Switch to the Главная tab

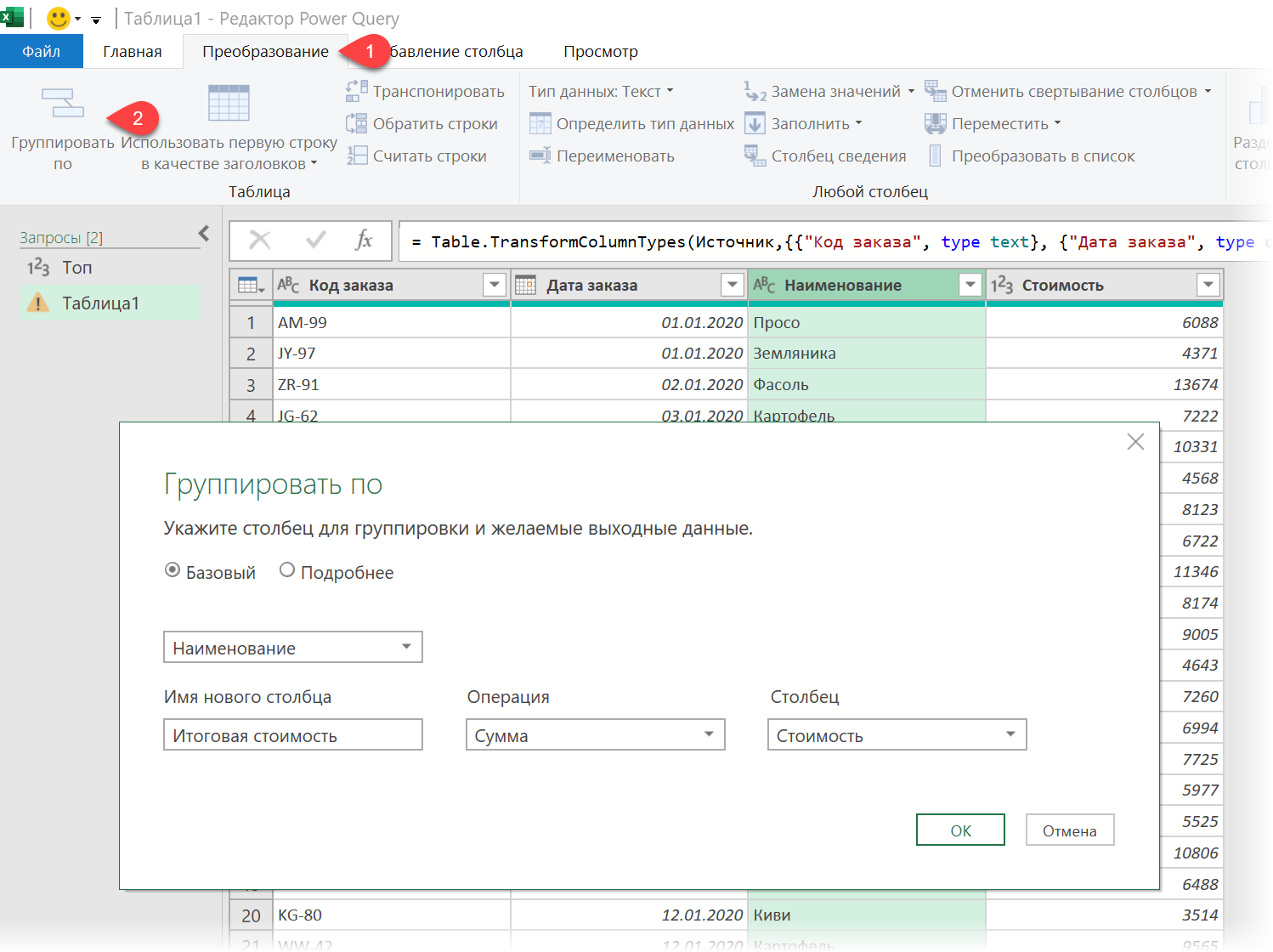pyautogui.click(x=133, y=51)
